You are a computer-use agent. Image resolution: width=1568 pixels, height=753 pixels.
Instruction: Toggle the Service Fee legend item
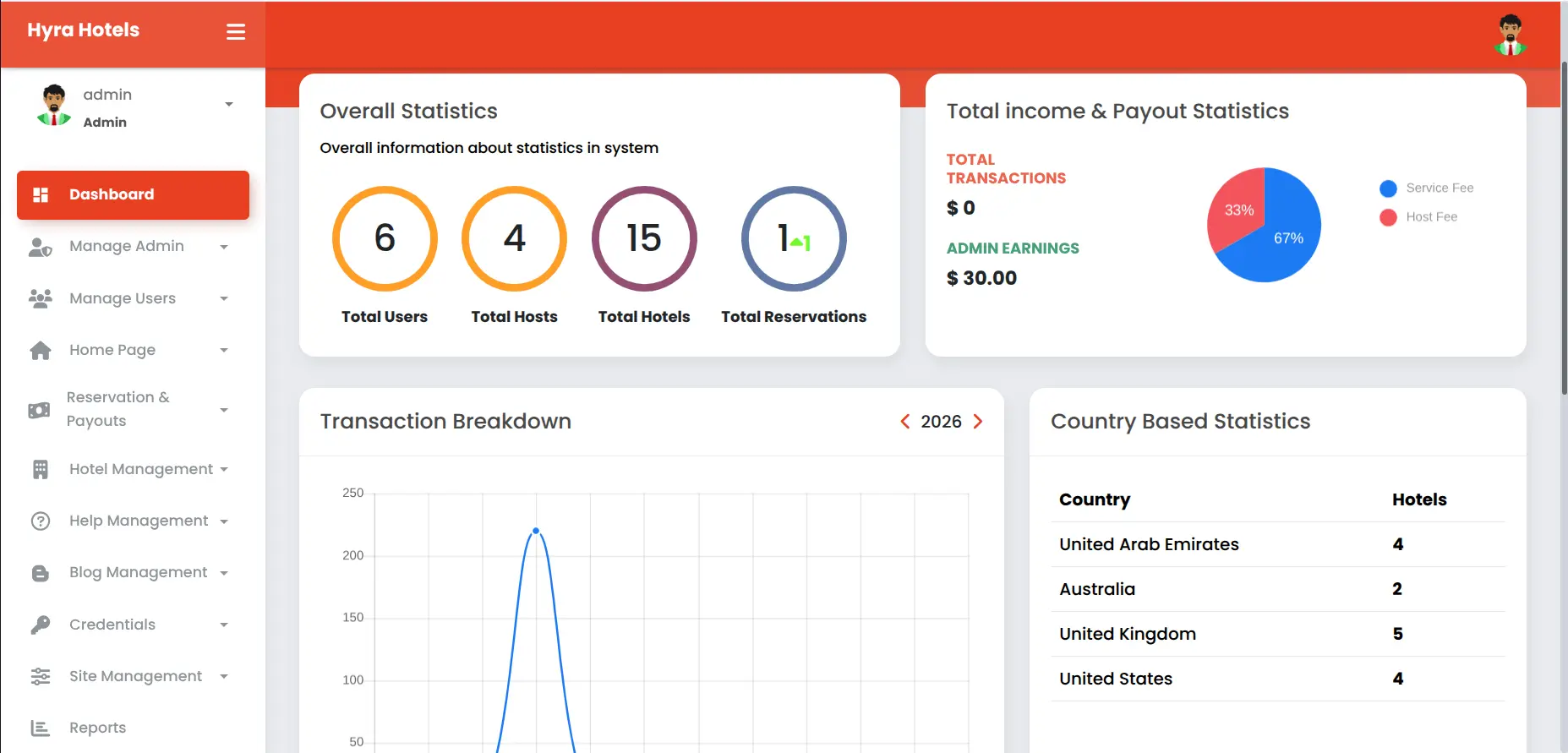click(1427, 188)
